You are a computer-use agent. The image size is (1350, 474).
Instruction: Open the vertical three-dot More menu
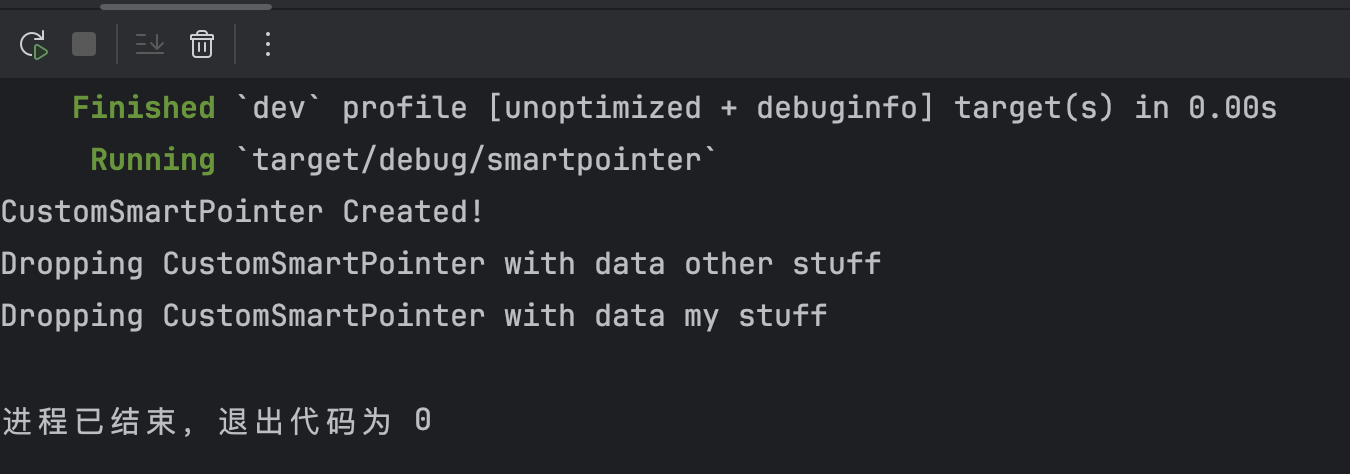[267, 44]
